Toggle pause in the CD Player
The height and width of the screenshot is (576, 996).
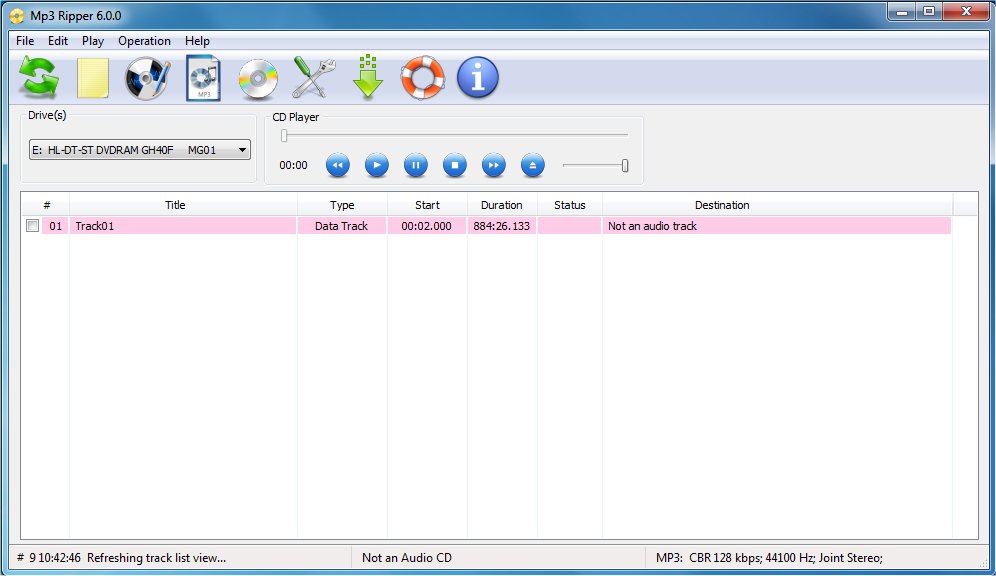coord(415,165)
